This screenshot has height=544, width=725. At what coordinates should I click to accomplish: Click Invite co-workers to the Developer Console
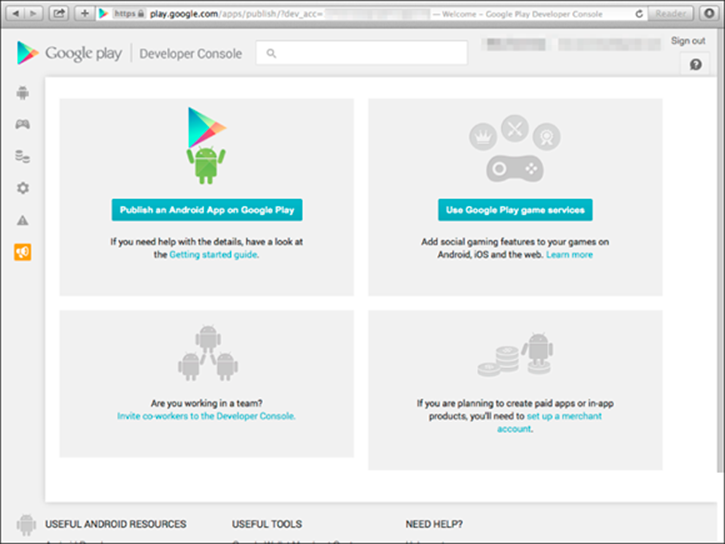(x=206, y=416)
